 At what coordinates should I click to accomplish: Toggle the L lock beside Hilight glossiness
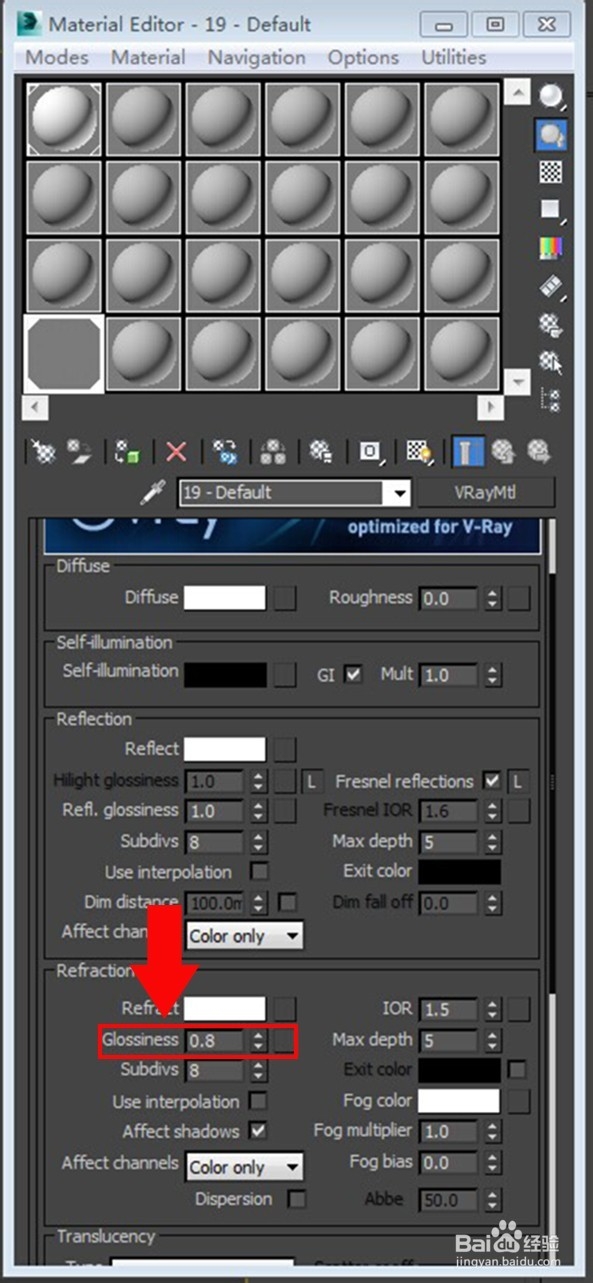pos(313,781)
